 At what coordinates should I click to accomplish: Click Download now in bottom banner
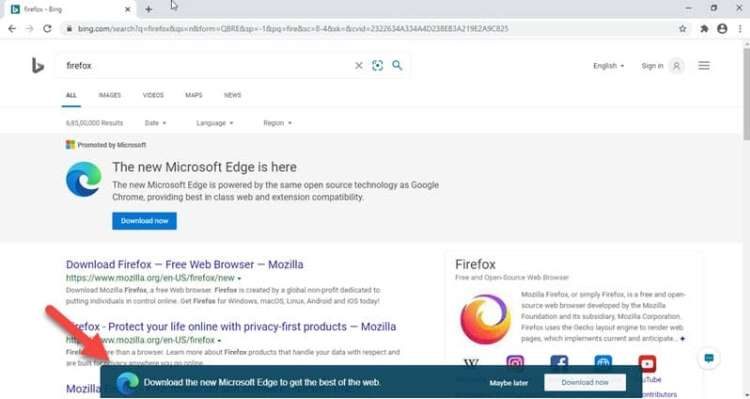585,382
